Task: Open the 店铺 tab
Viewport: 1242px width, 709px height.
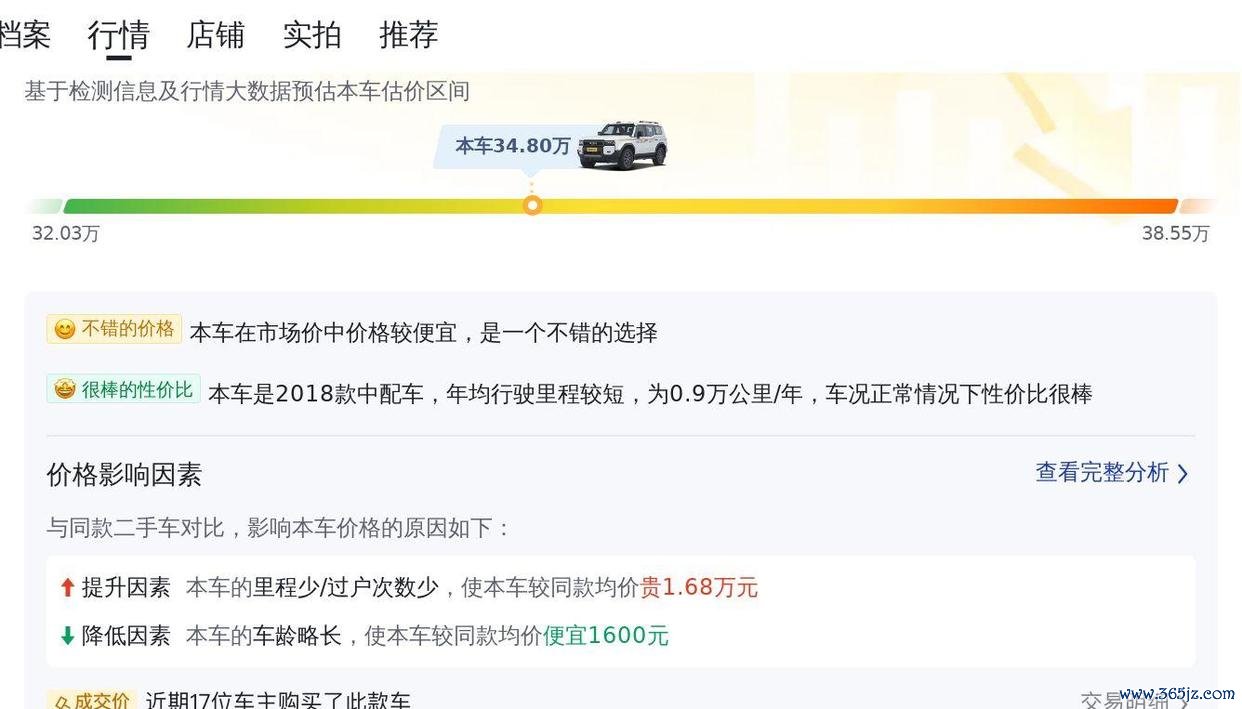Action: click(x=215, y=35)
